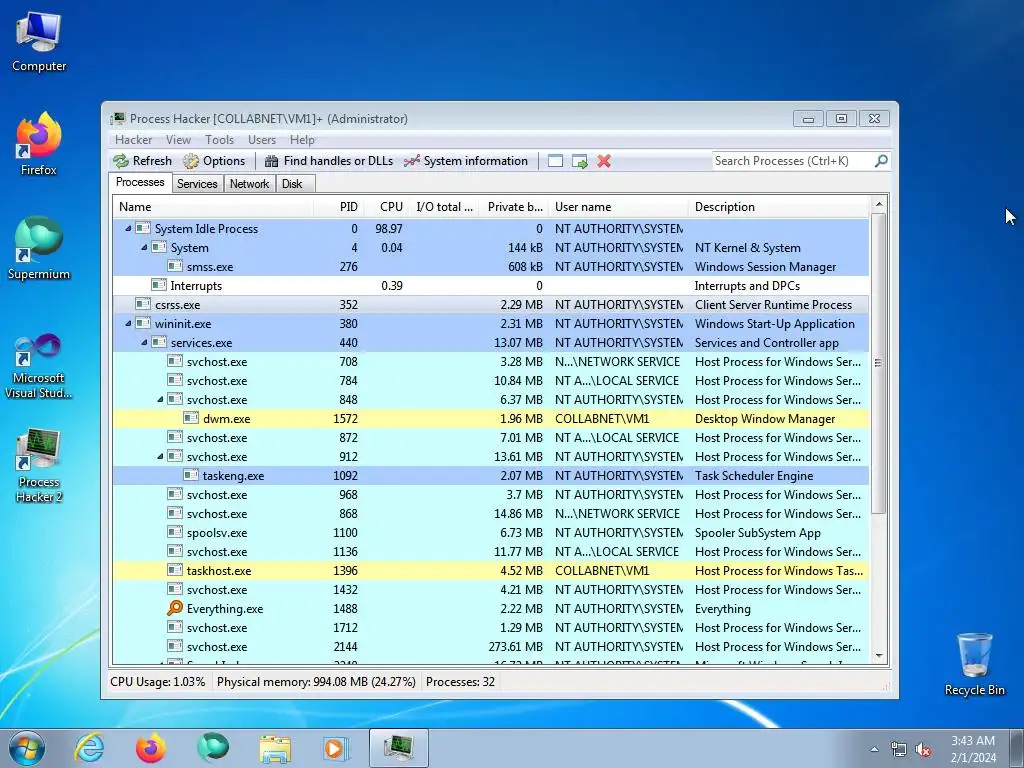The image size is (1024, 768).
Task: Sort by the PID column header
Action: point(338,206)
